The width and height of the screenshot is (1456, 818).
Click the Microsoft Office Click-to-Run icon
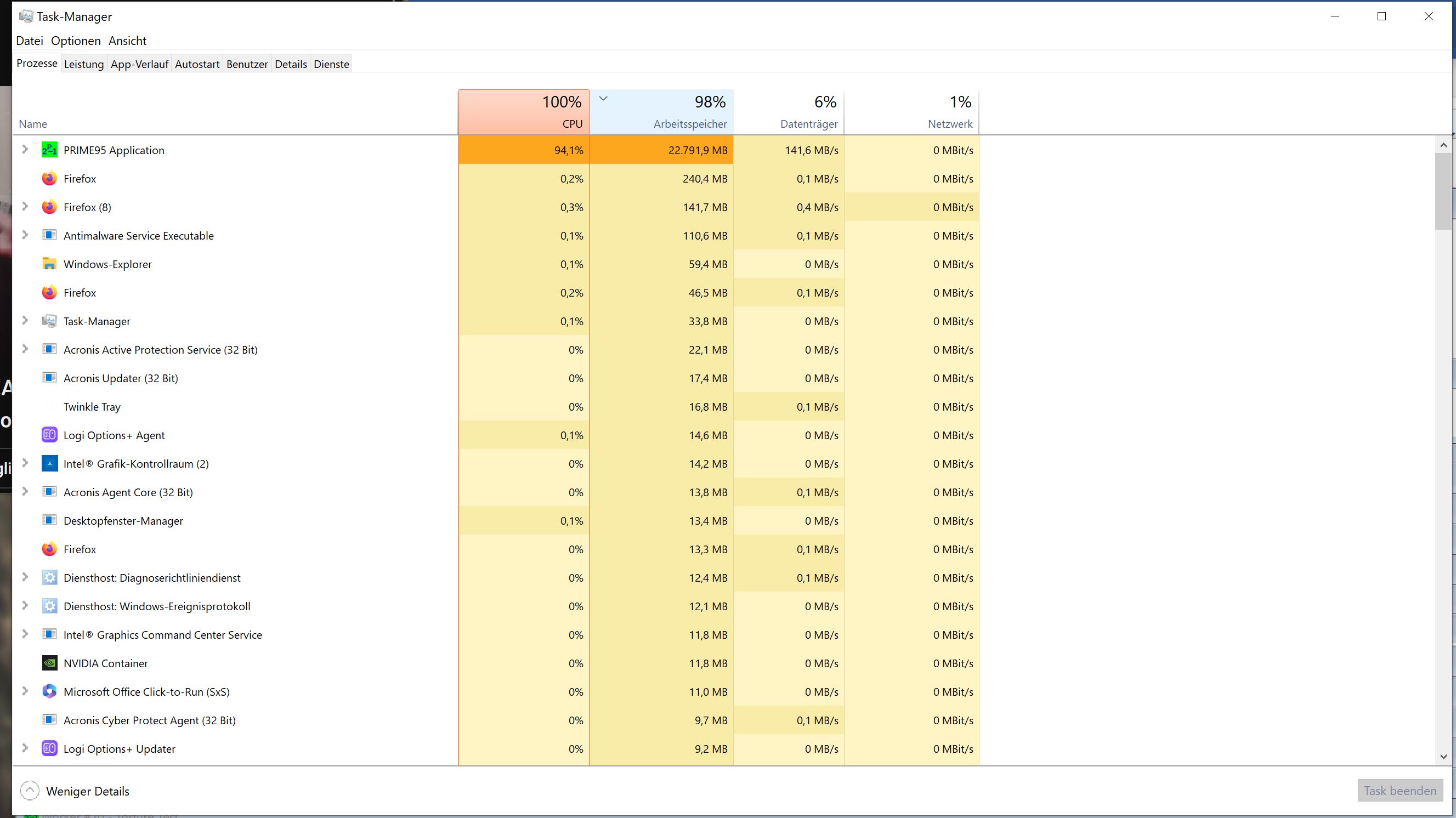click(49, 691)
